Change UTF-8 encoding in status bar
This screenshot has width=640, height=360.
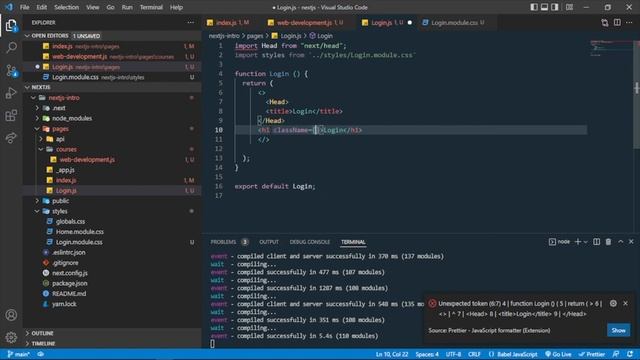(x=453, y=354)
